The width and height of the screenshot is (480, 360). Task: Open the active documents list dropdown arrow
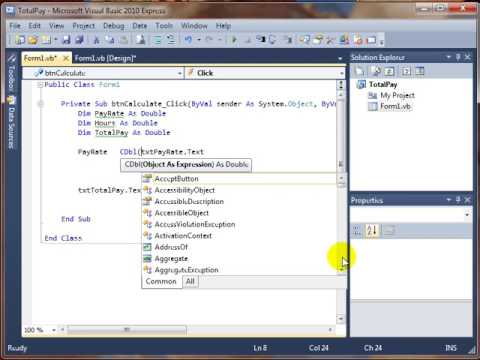(x=340, y=59)
